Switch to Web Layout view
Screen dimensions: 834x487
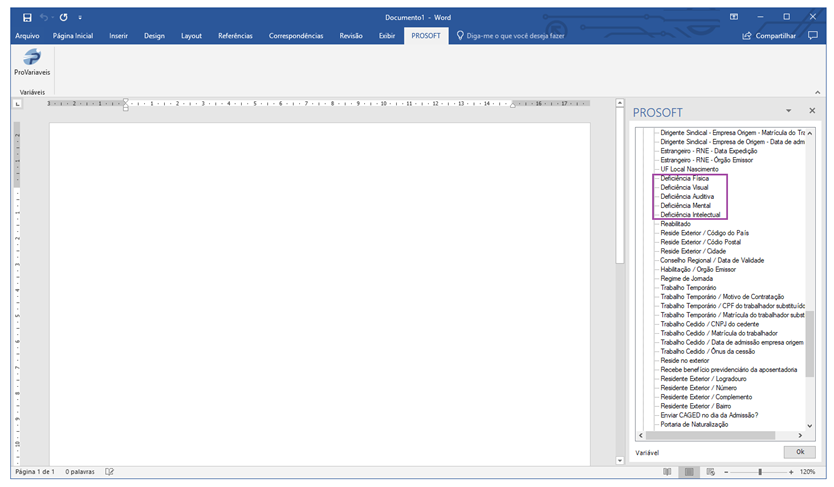(x=711, y=472)
